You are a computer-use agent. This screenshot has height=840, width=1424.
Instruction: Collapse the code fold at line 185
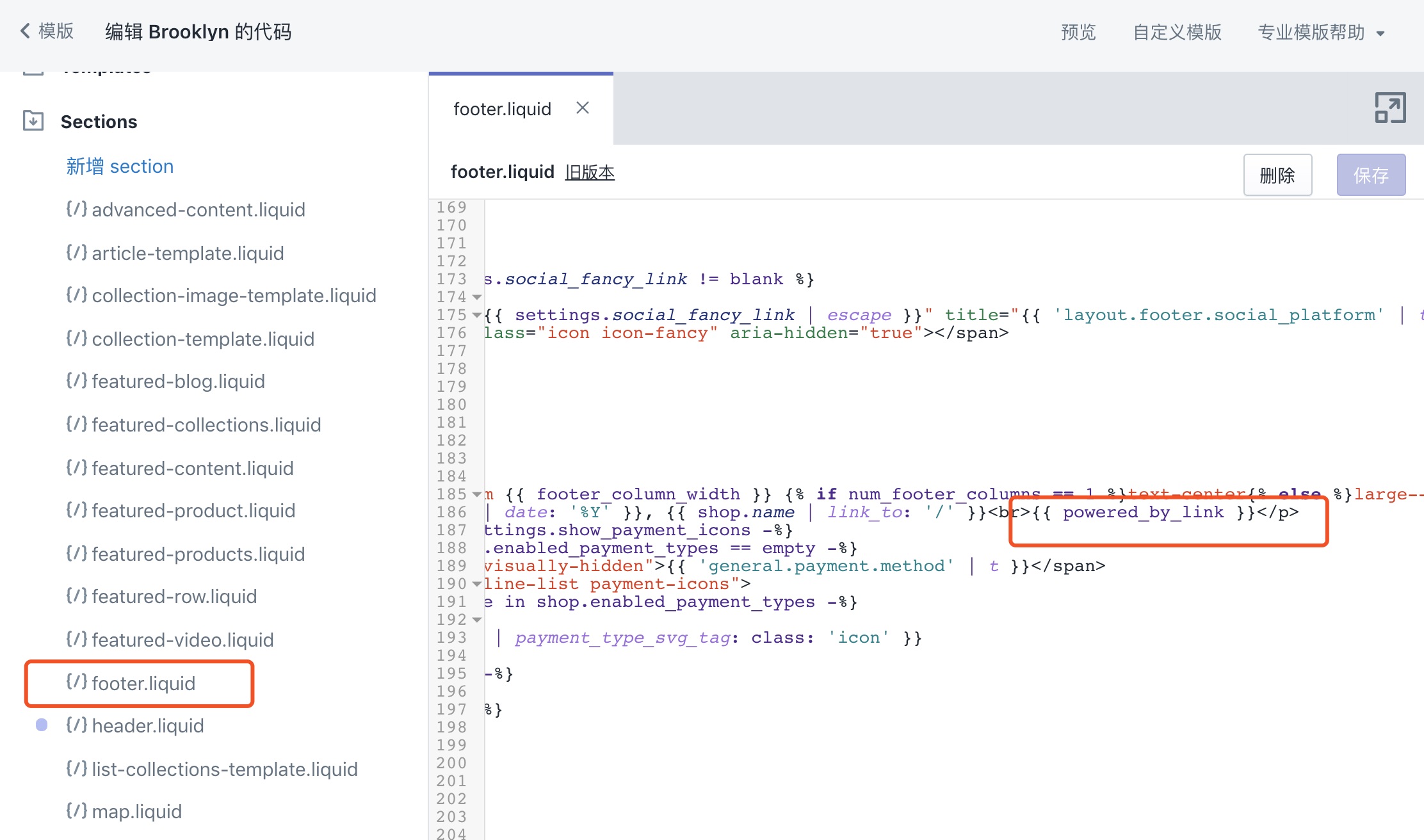click(477, 494)
